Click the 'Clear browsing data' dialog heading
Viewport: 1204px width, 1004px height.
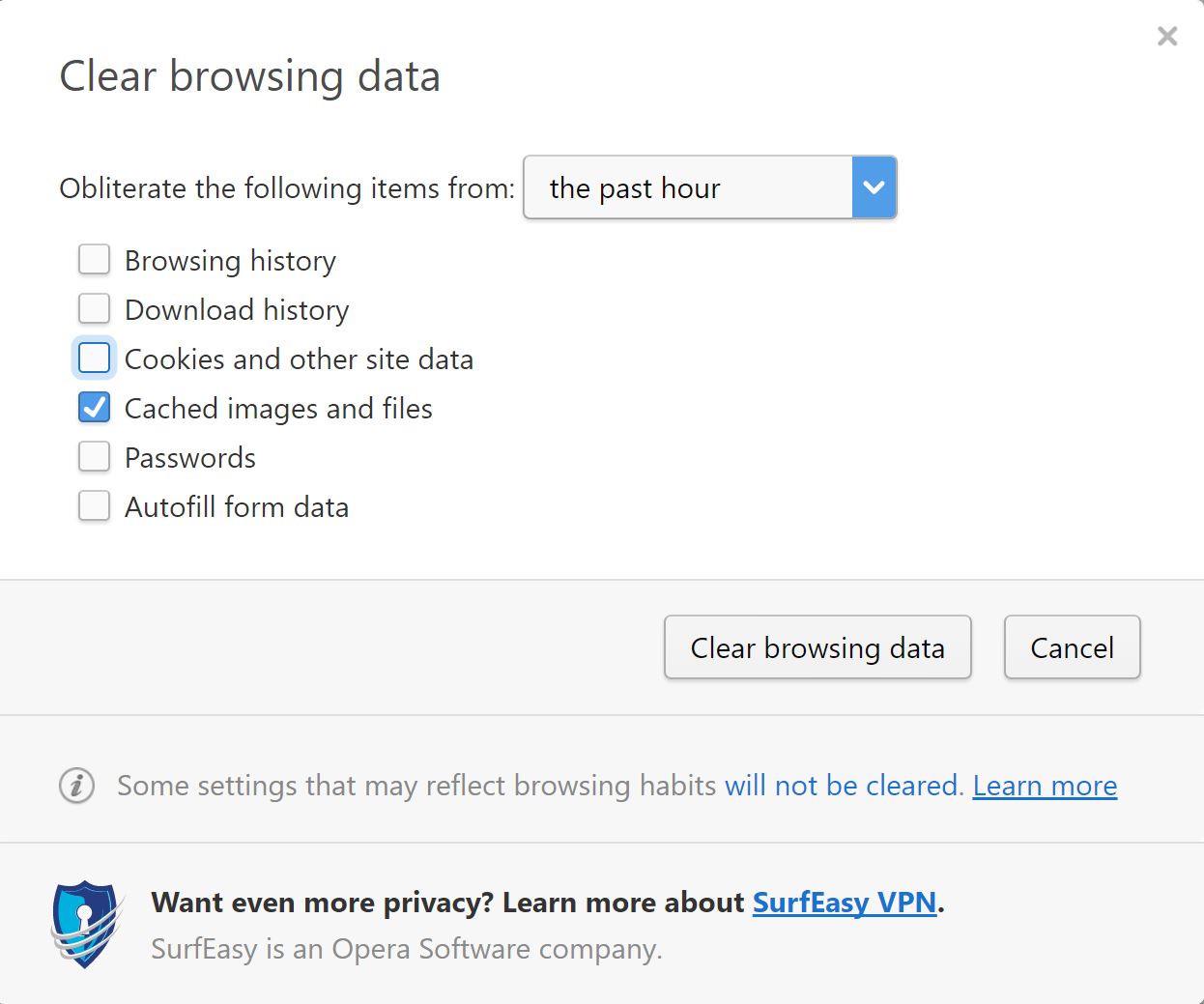click(x=249, y=76)
